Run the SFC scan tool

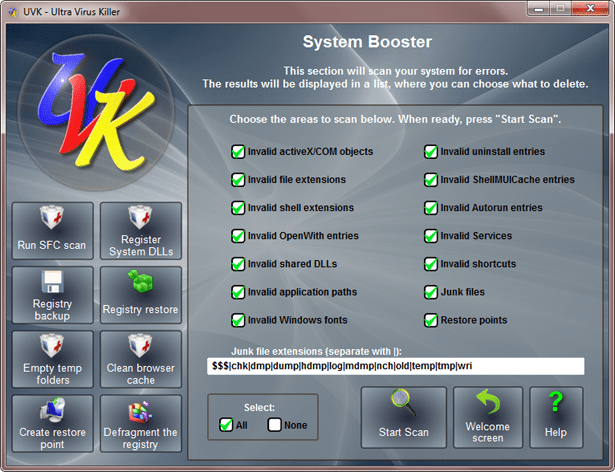53,231
